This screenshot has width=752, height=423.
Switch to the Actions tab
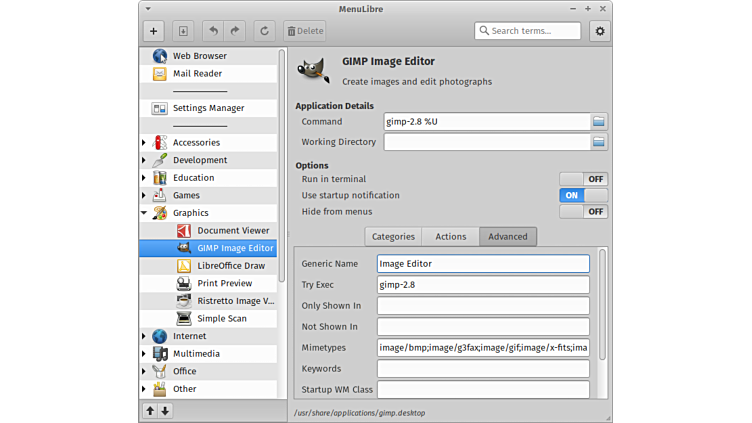[x=450, y=237]
